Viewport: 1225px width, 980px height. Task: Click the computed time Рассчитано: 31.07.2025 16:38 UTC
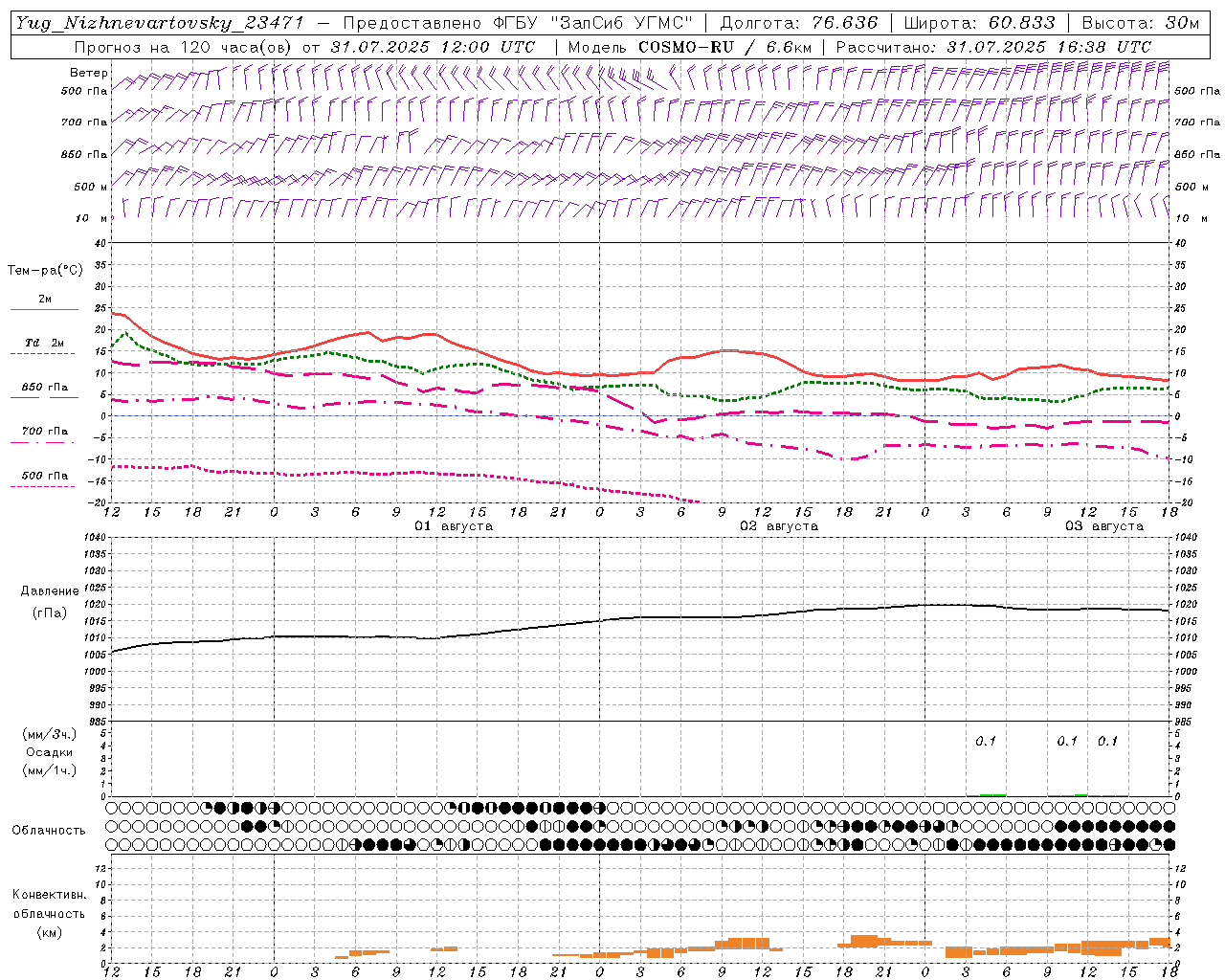pos(993,47)
